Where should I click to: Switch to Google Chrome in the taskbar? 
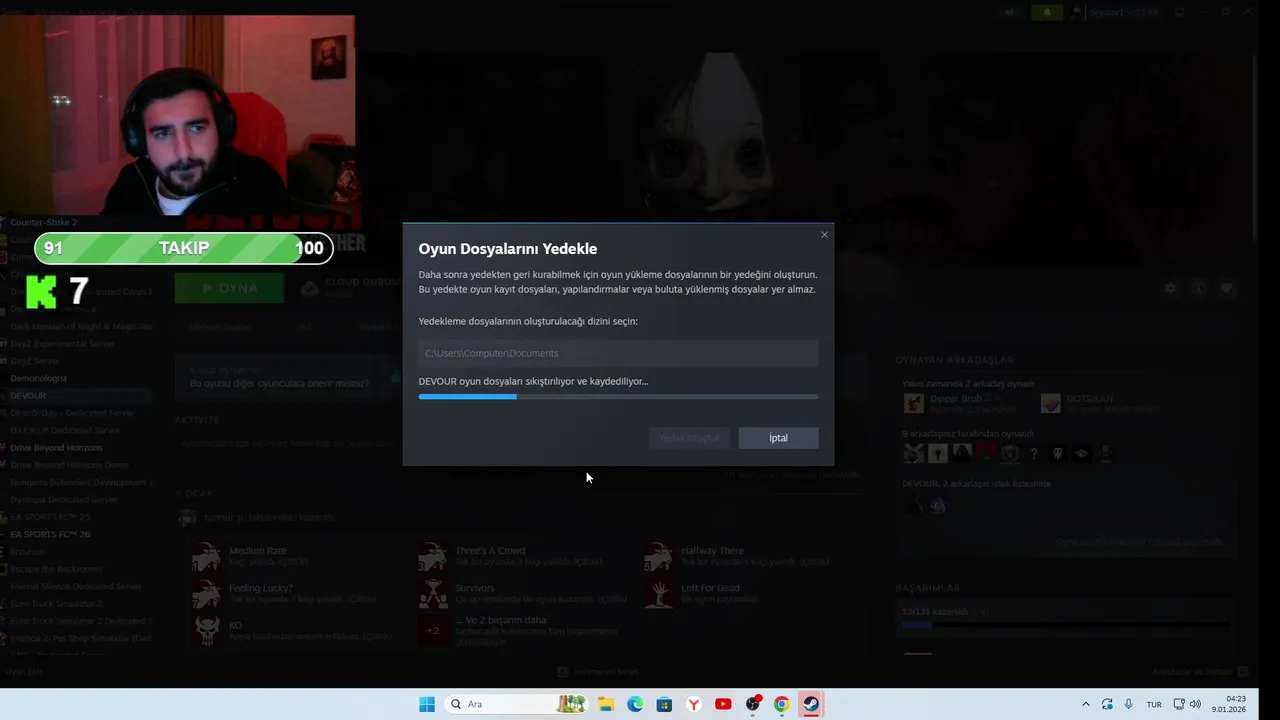coord(782,704)
